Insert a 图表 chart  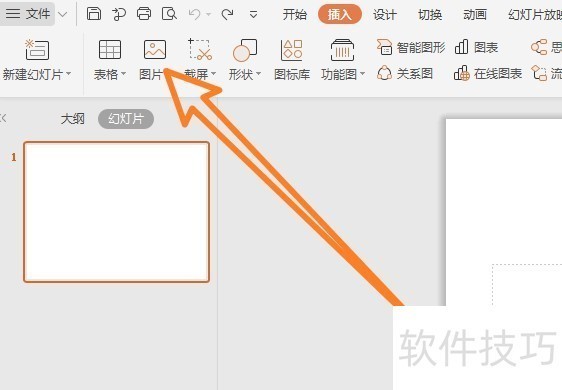(476, 47)
